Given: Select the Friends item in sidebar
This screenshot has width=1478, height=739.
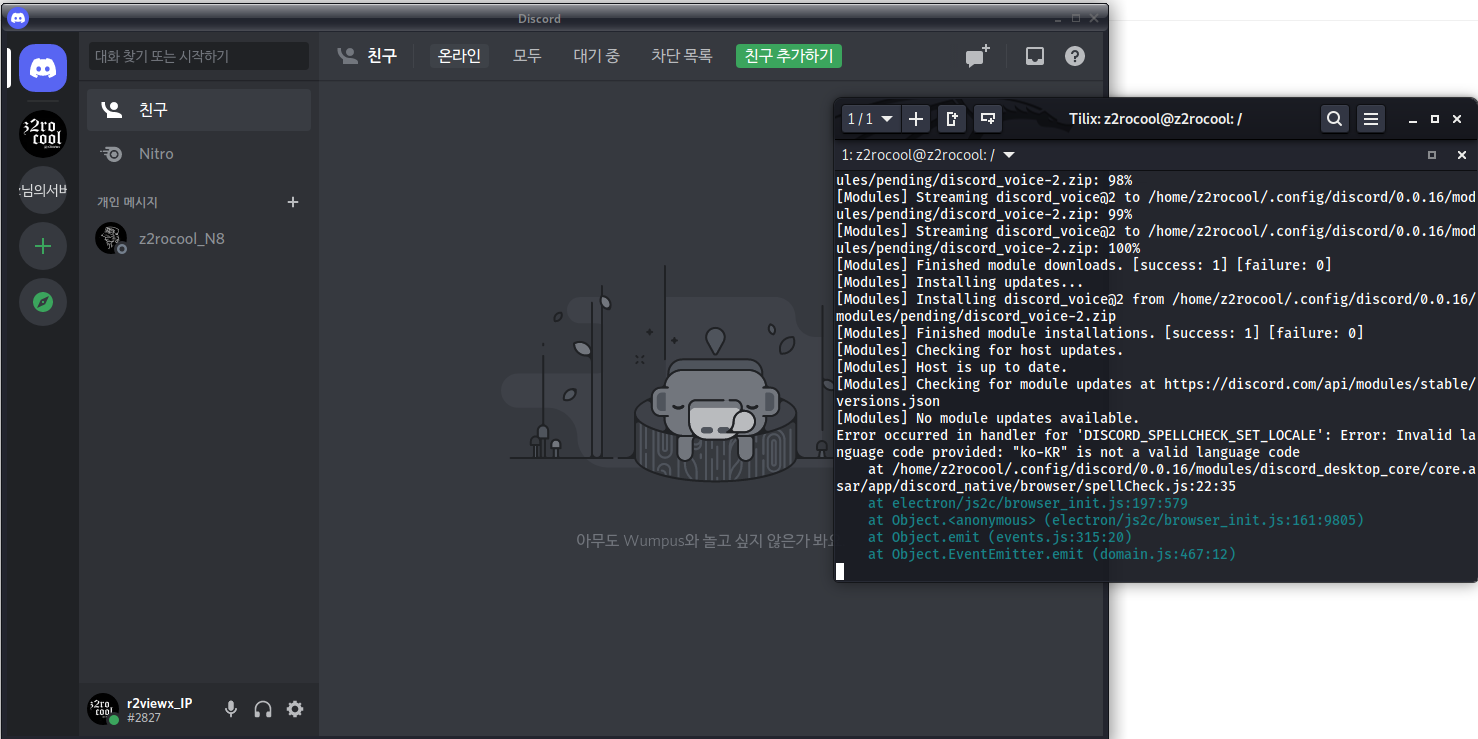Looking at the screenshot, I should point(199,110).
